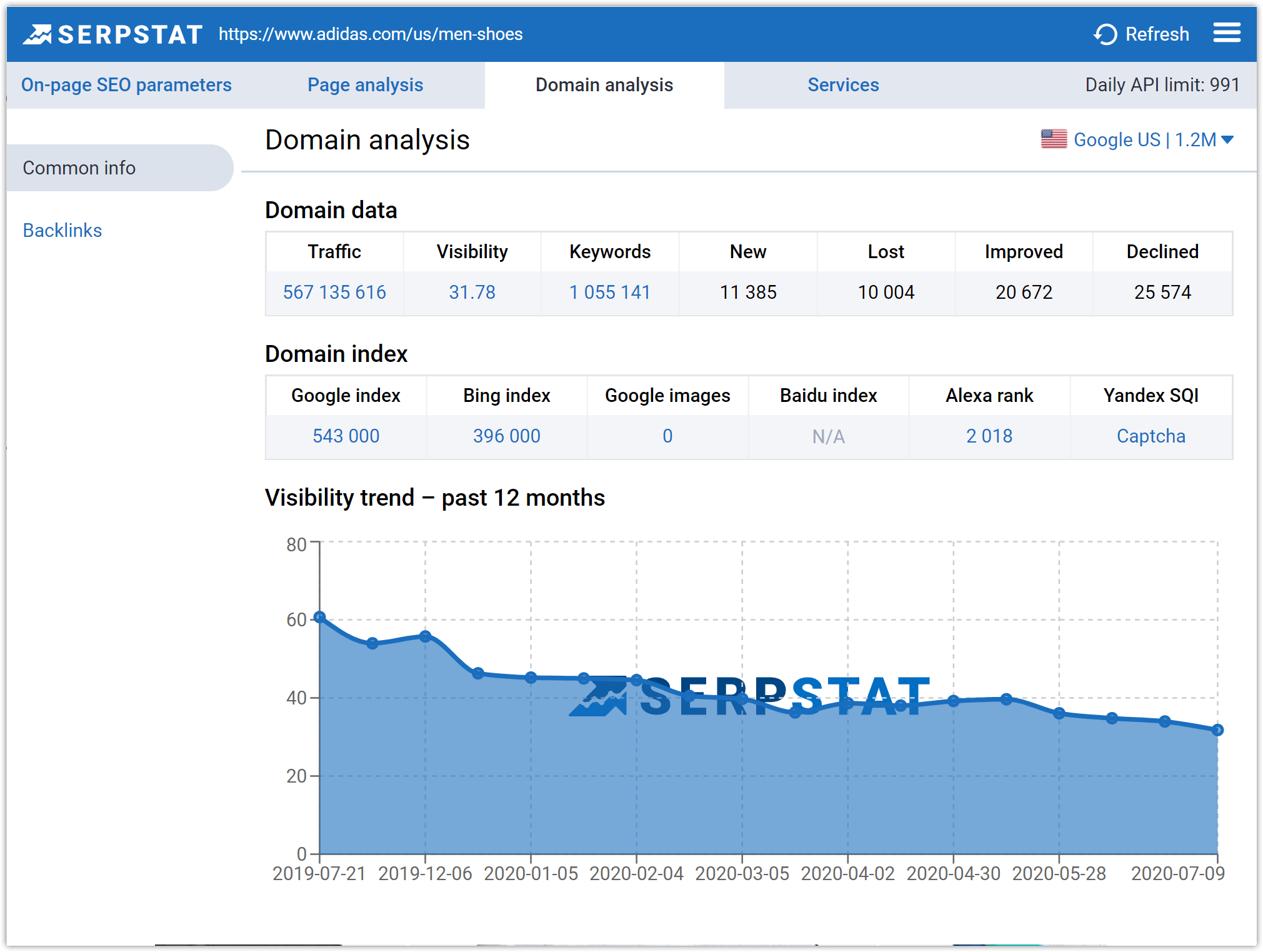This screenshot has width=1263, height=952.
Task: Select the Domain analysis tab
Action: [604, 85]
